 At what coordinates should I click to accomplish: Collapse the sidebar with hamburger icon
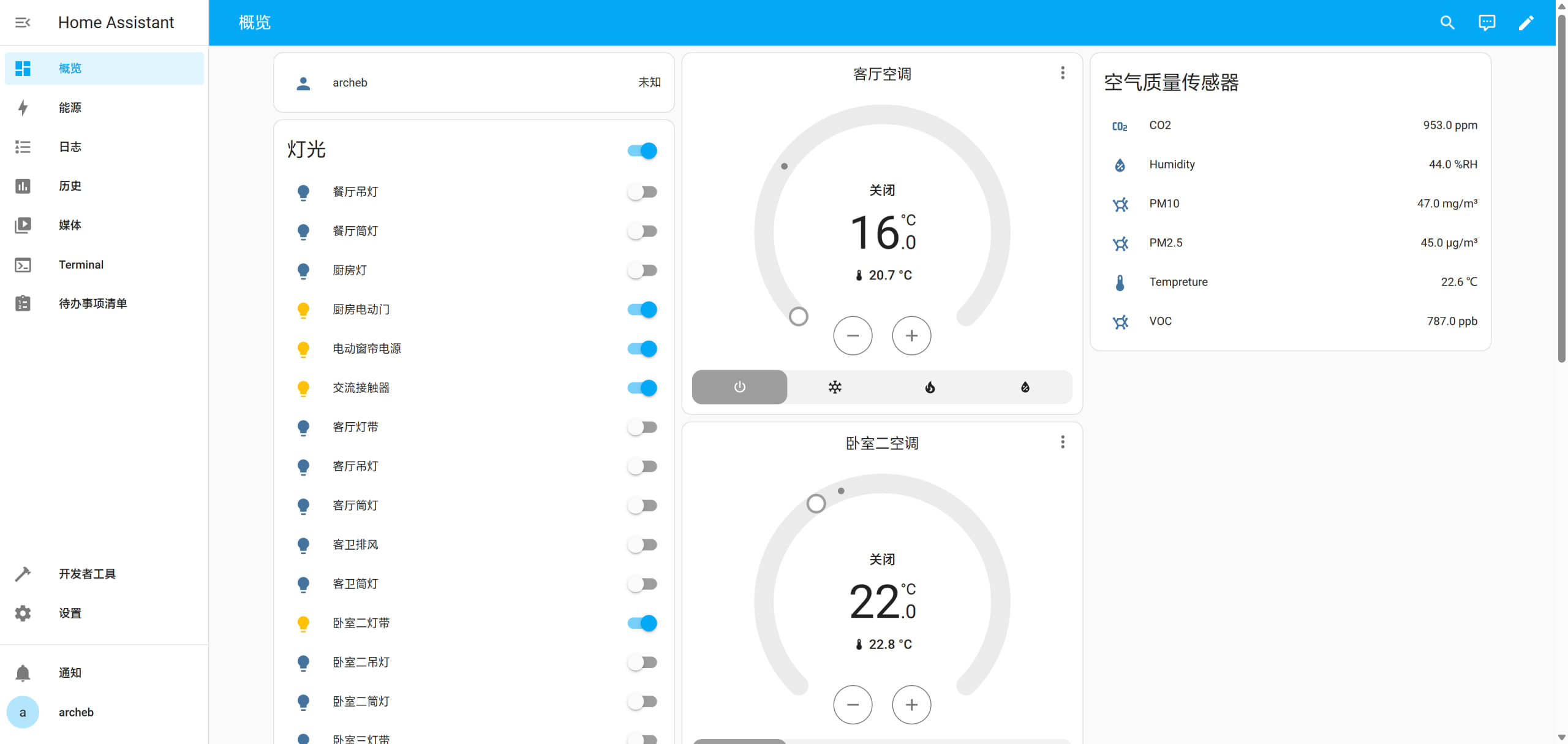pyautogui.click(x=23, y=23)
